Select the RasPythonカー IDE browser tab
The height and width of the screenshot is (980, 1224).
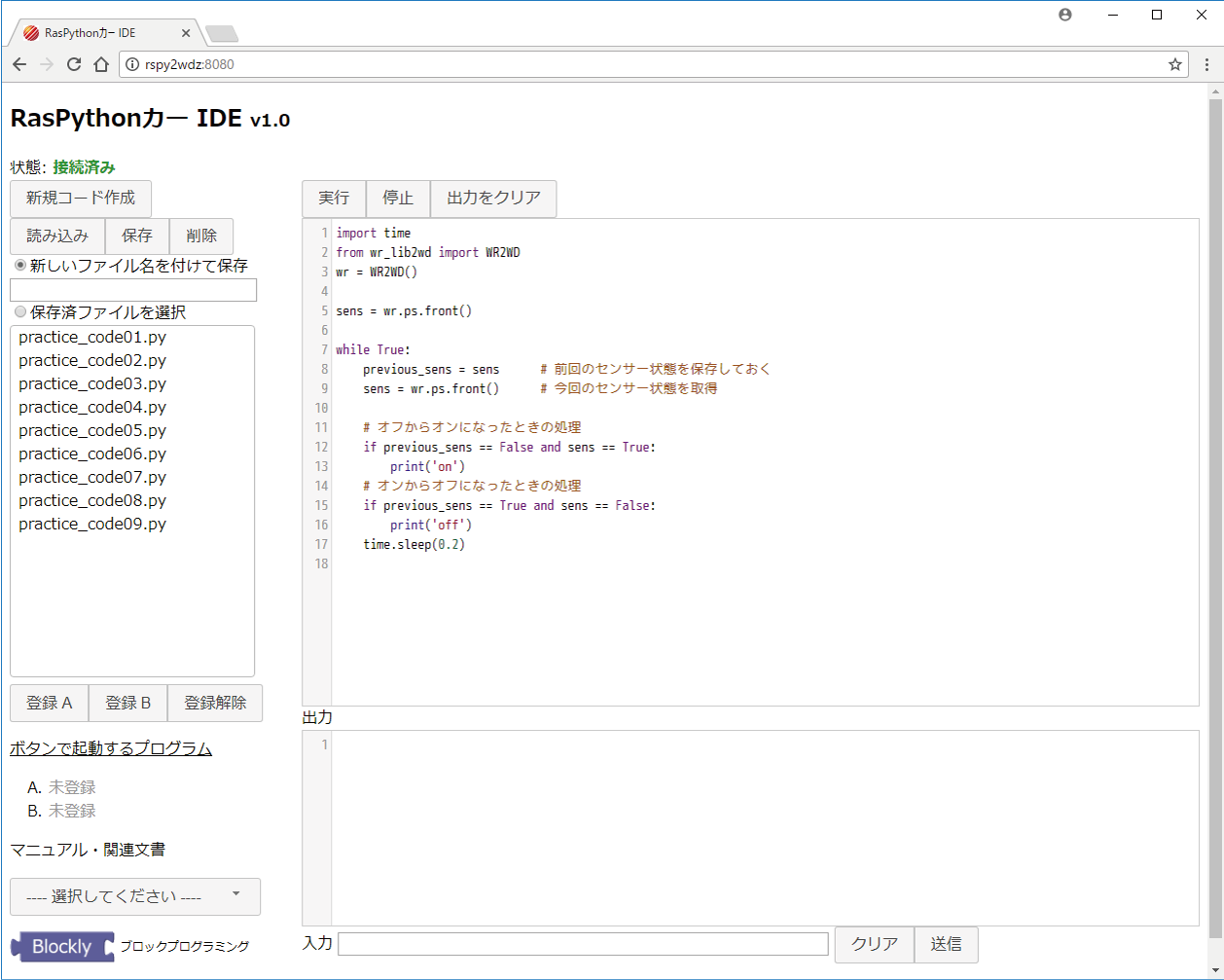[105, 33]
